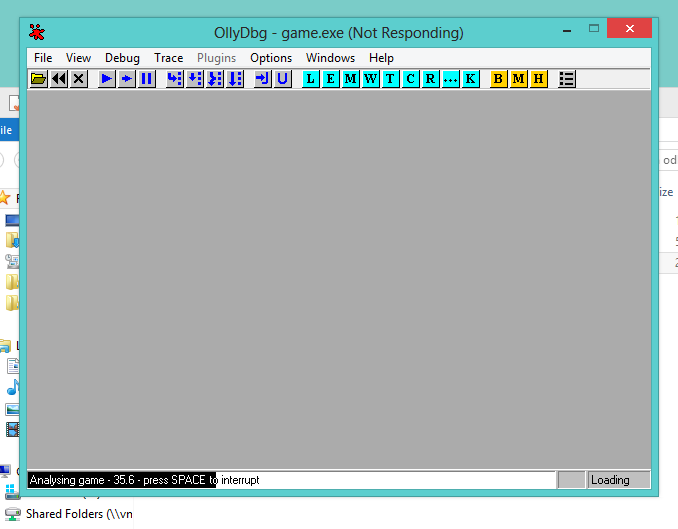Image resolution: width=678 pixels, height=529 pixels.
Task: Show Windows list with W icon
Action: click(x=371, y=79)
